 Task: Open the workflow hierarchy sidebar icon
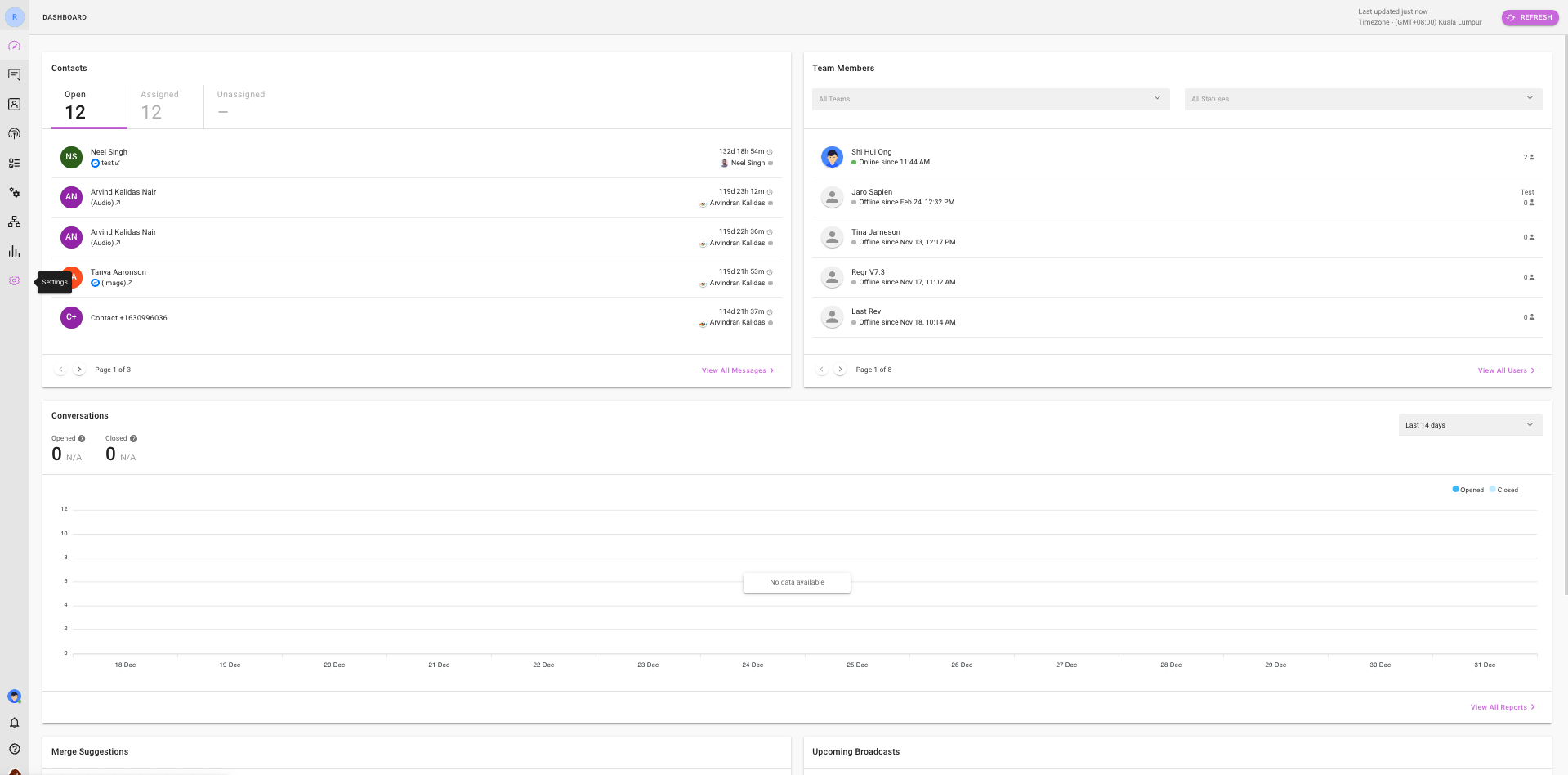(x=14, y=222)
